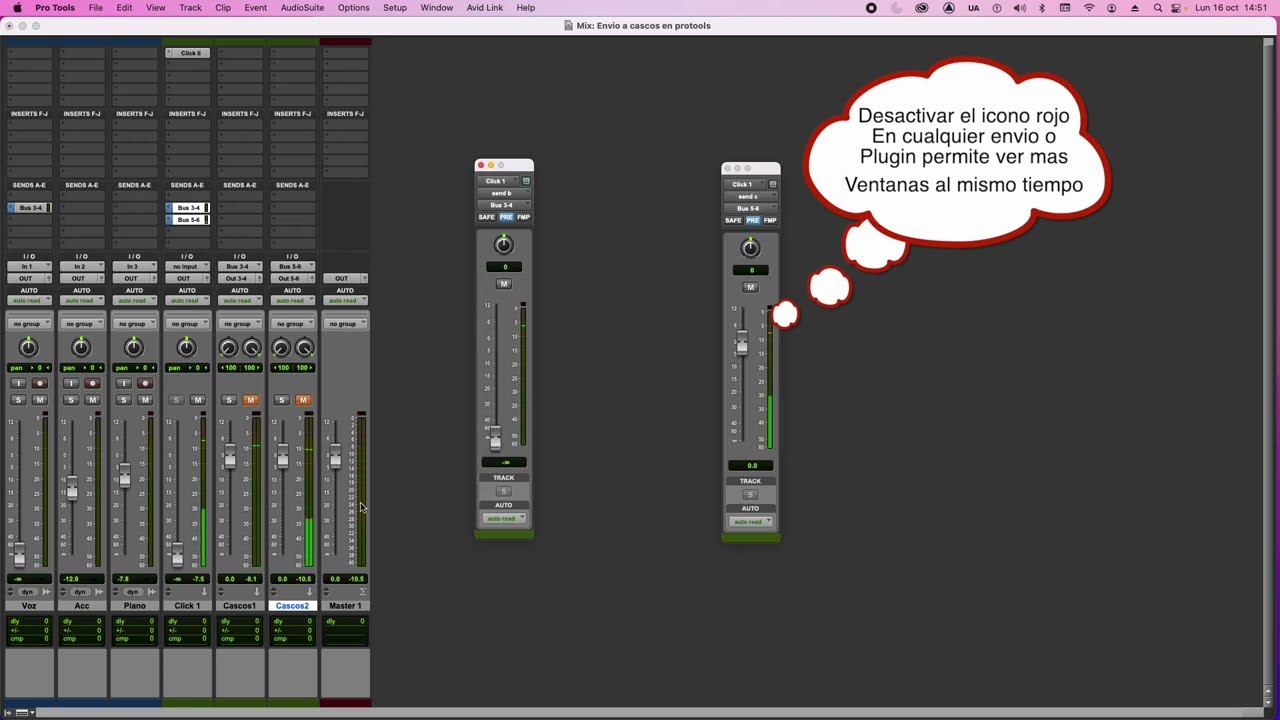This screenshot has width=1280, height=720.
Task: Open the Apple menu
Action: tap(17, 8)
